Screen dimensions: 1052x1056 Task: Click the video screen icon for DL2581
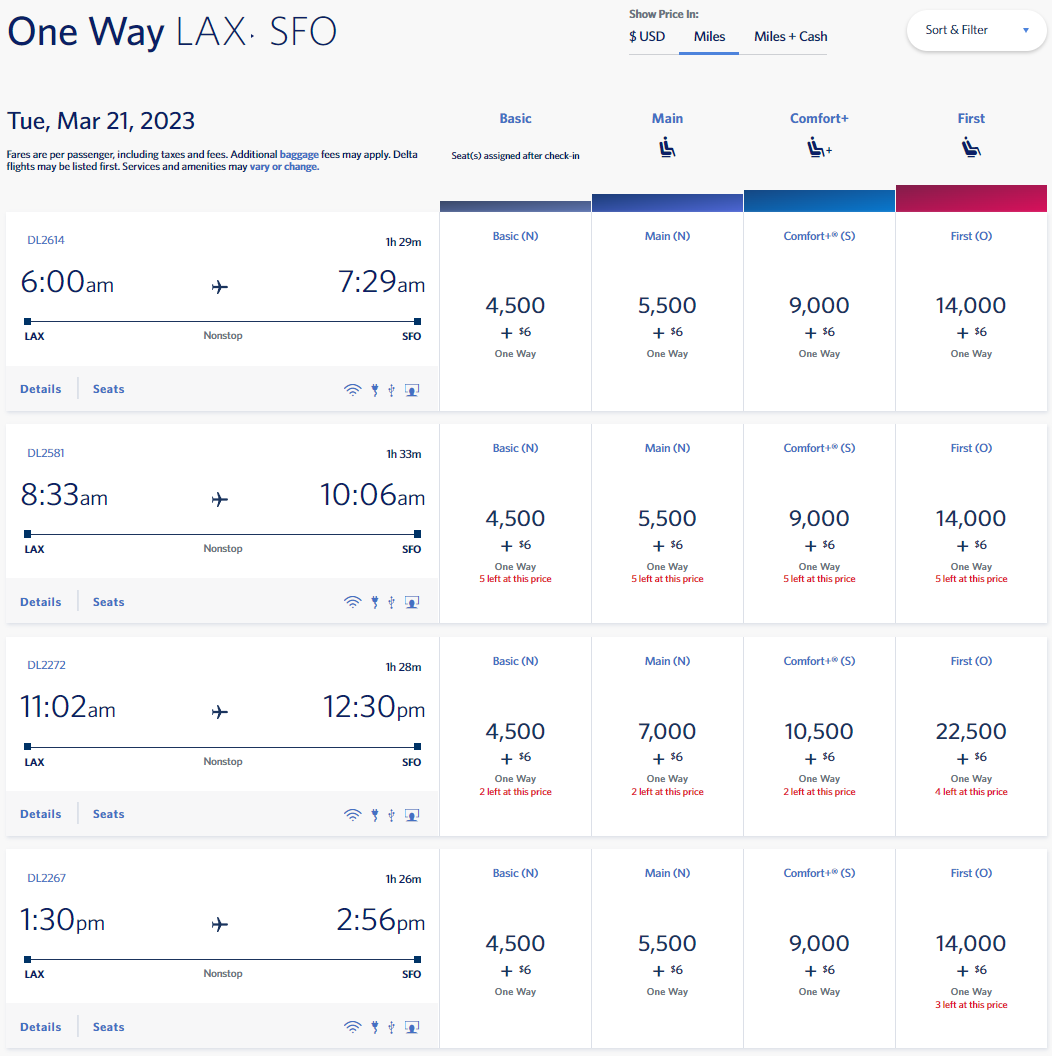click(412, 602)
